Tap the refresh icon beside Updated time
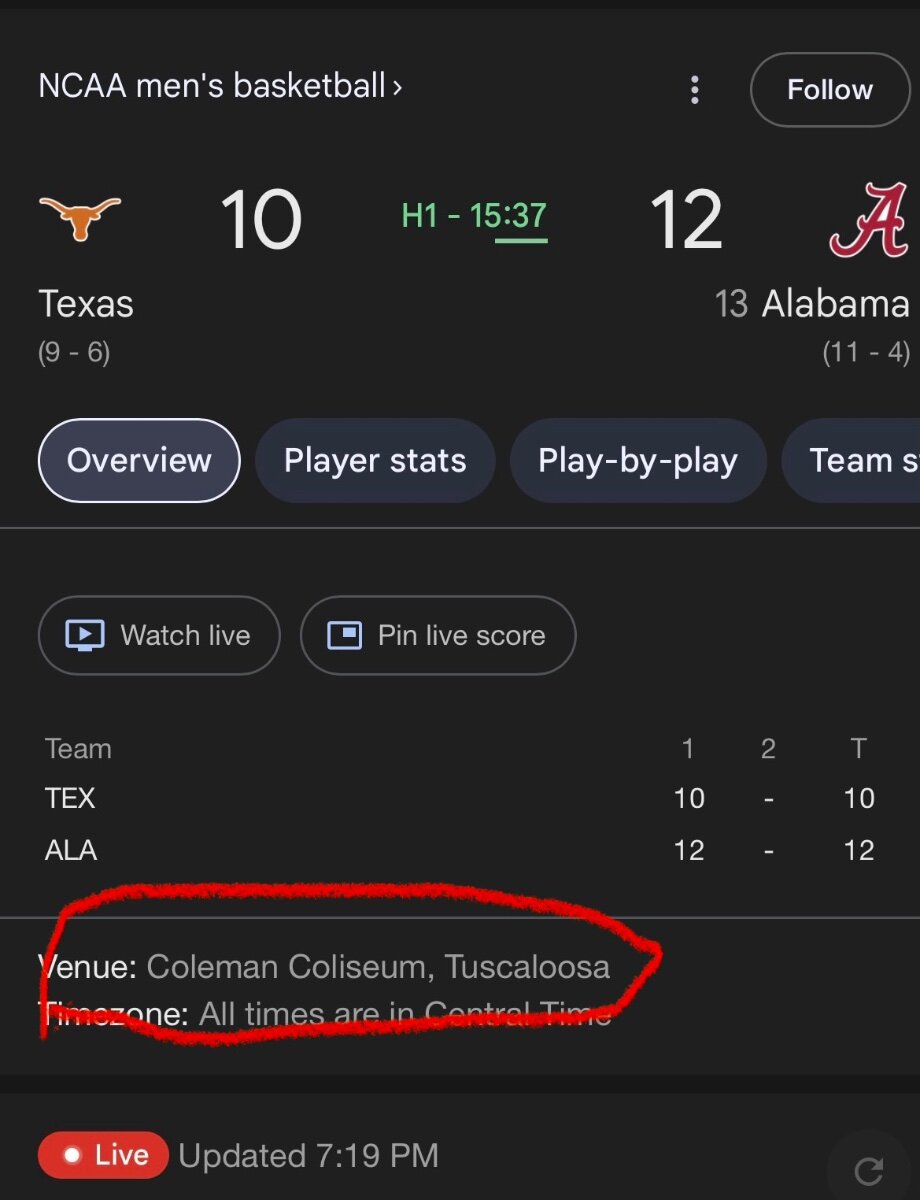This screenshot has width=920, height=1200. (869, 1169)
